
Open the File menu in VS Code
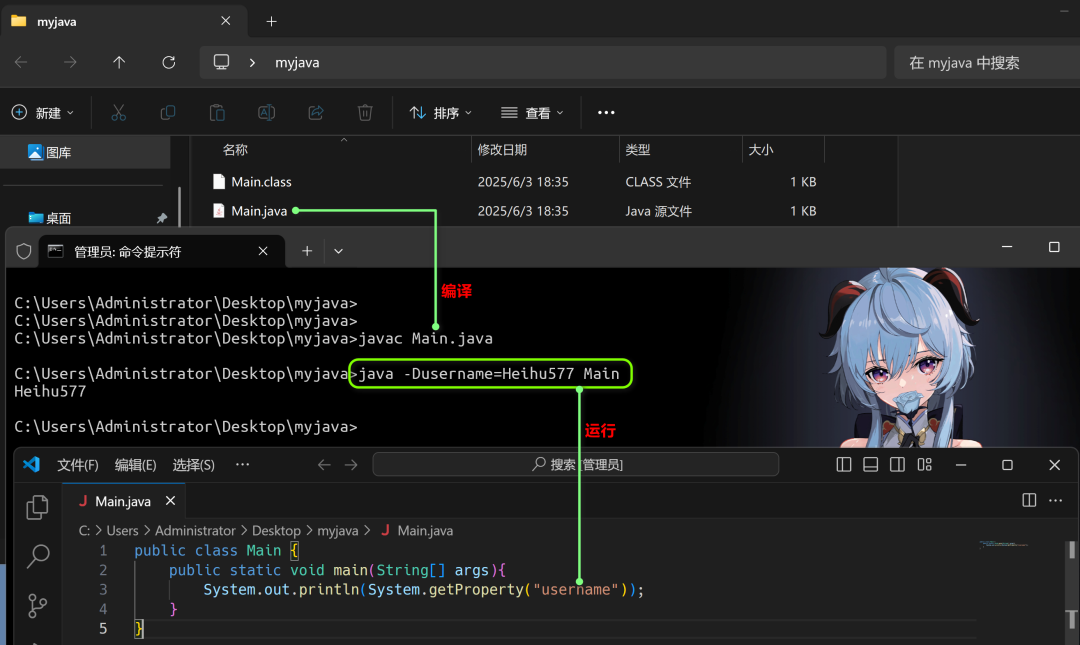[x=77, y=465]
